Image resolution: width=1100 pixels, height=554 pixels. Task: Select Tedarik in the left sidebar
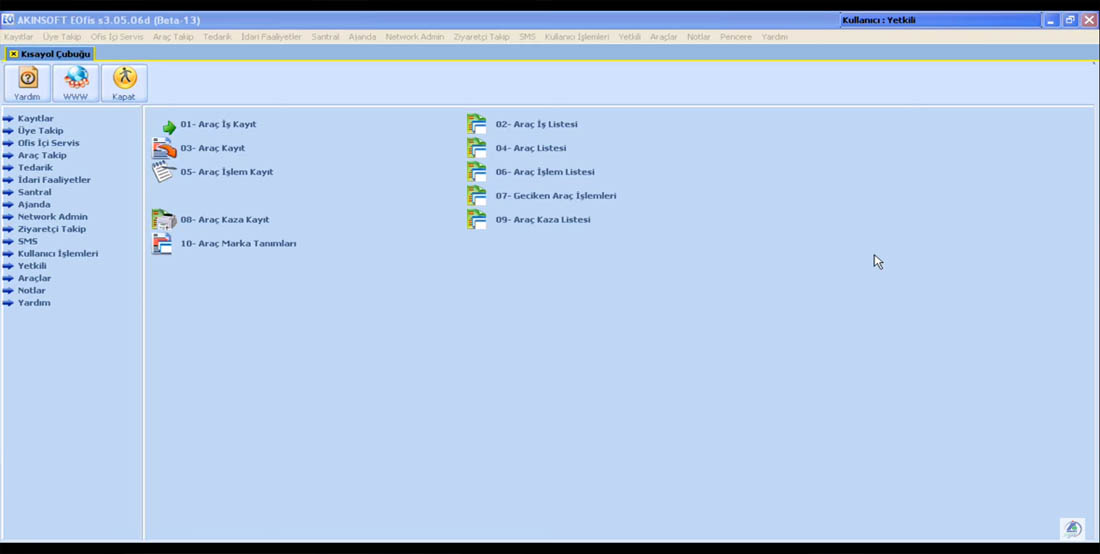tap(35, 168)
